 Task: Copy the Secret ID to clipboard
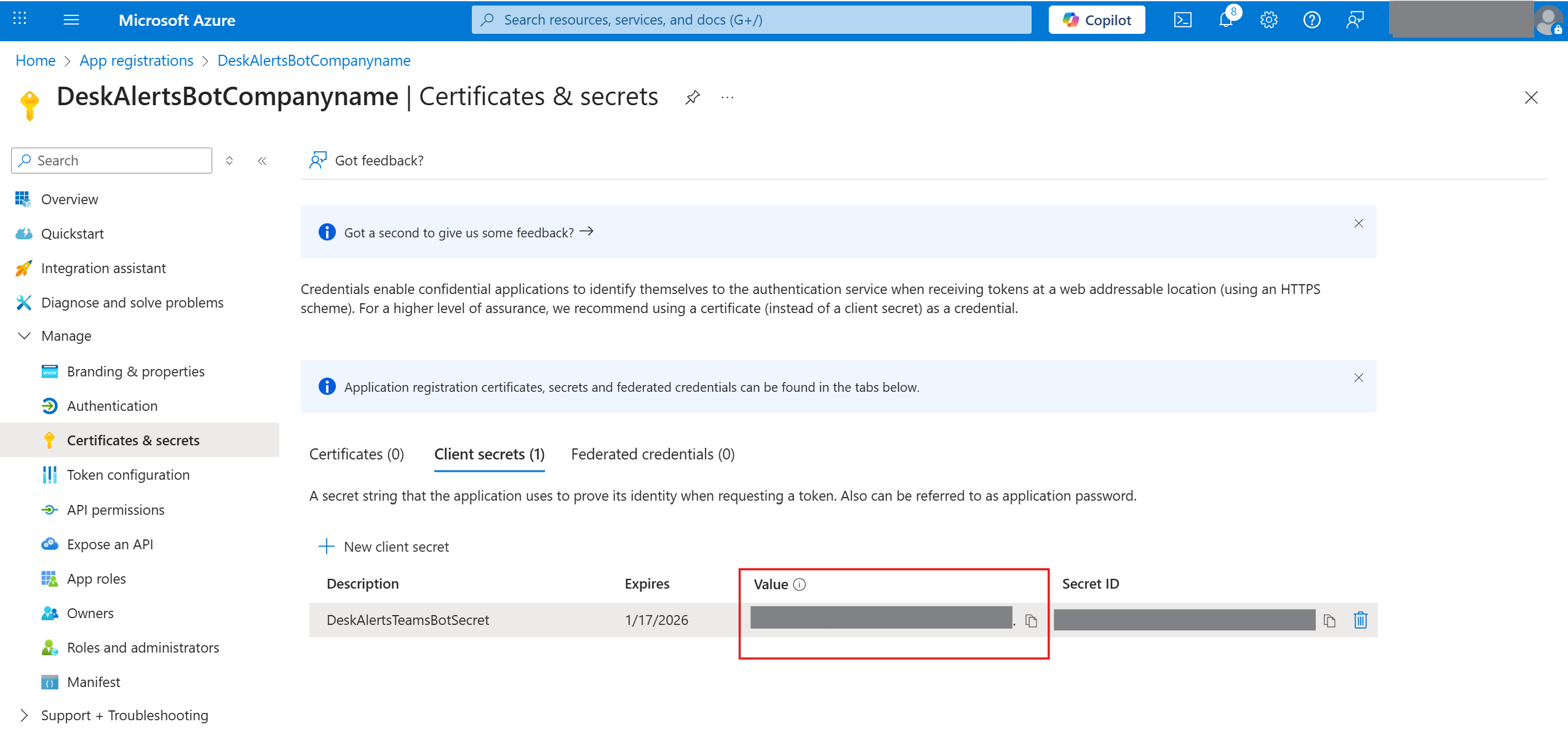(x=1329, y=621)
